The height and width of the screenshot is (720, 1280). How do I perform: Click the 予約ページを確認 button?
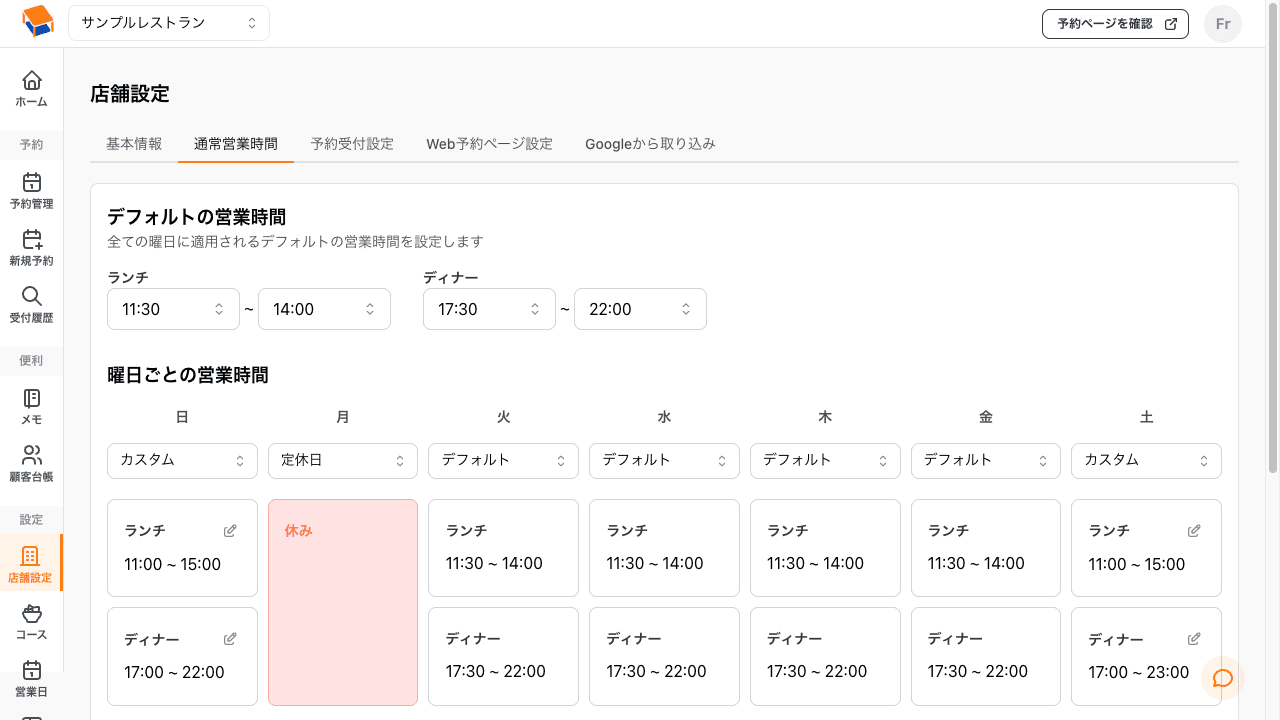1114,23
